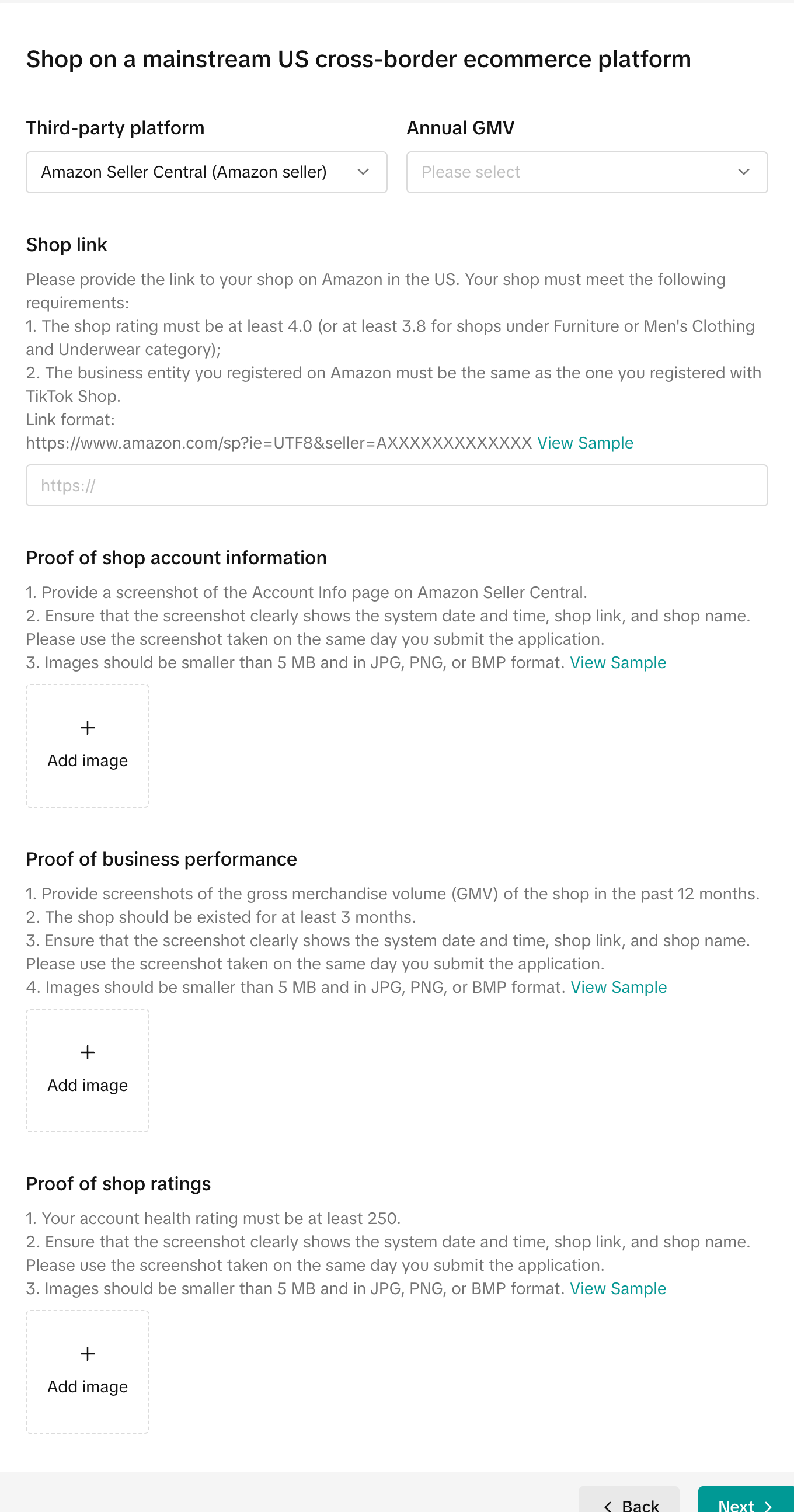794x1512 pixels.
Task: Open View Sample link for shop link format
Action: pos(585,443)
